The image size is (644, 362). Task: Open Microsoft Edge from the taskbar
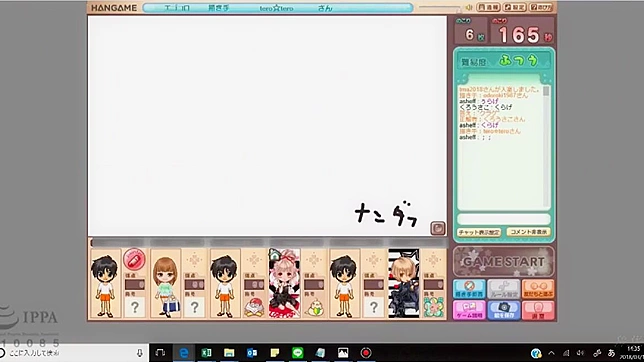pyautogui.click(x=184, y=353)
